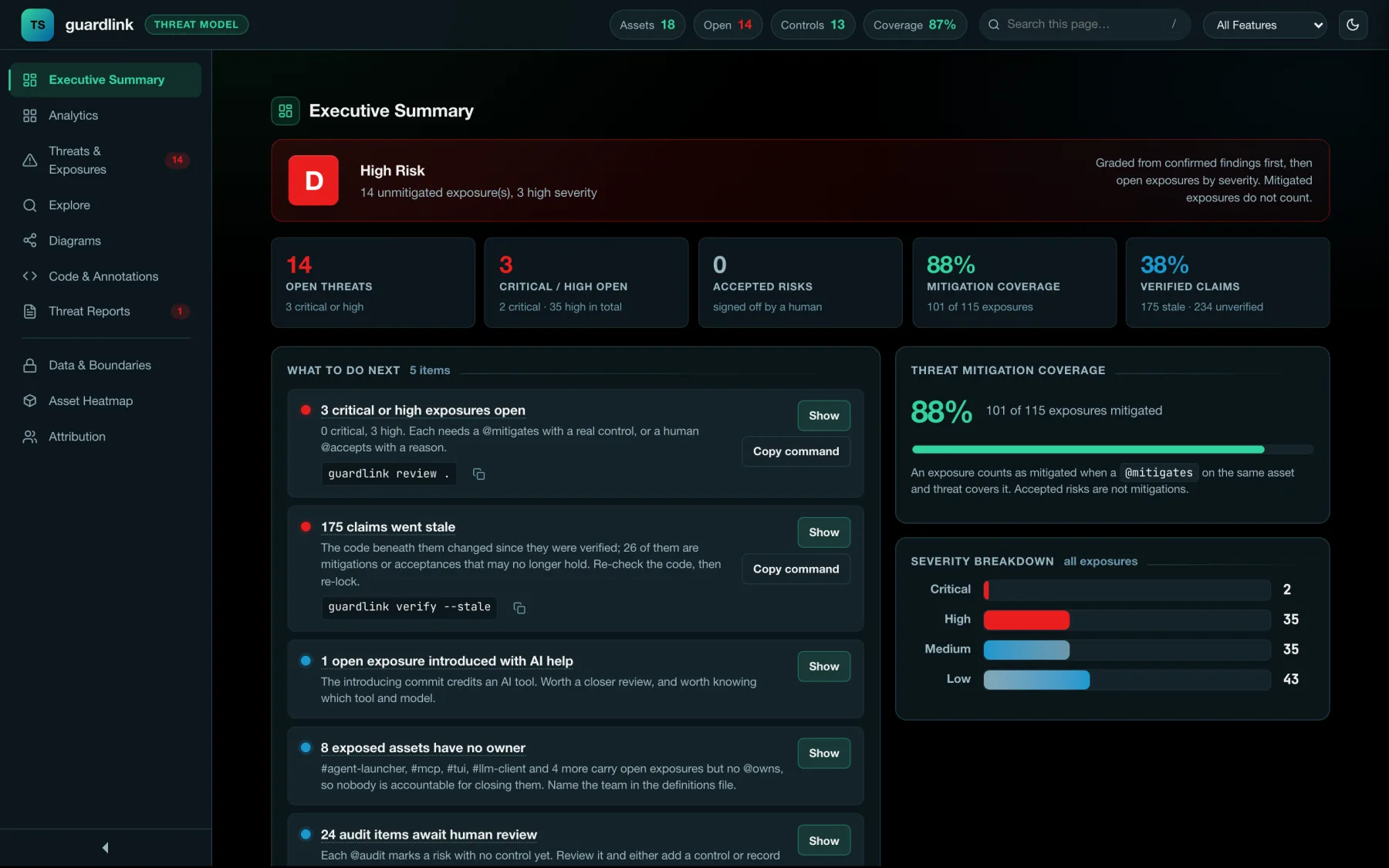1389x868 pixels.
Task: Click the Medium severity blue bar
Action: point(1026,650)
